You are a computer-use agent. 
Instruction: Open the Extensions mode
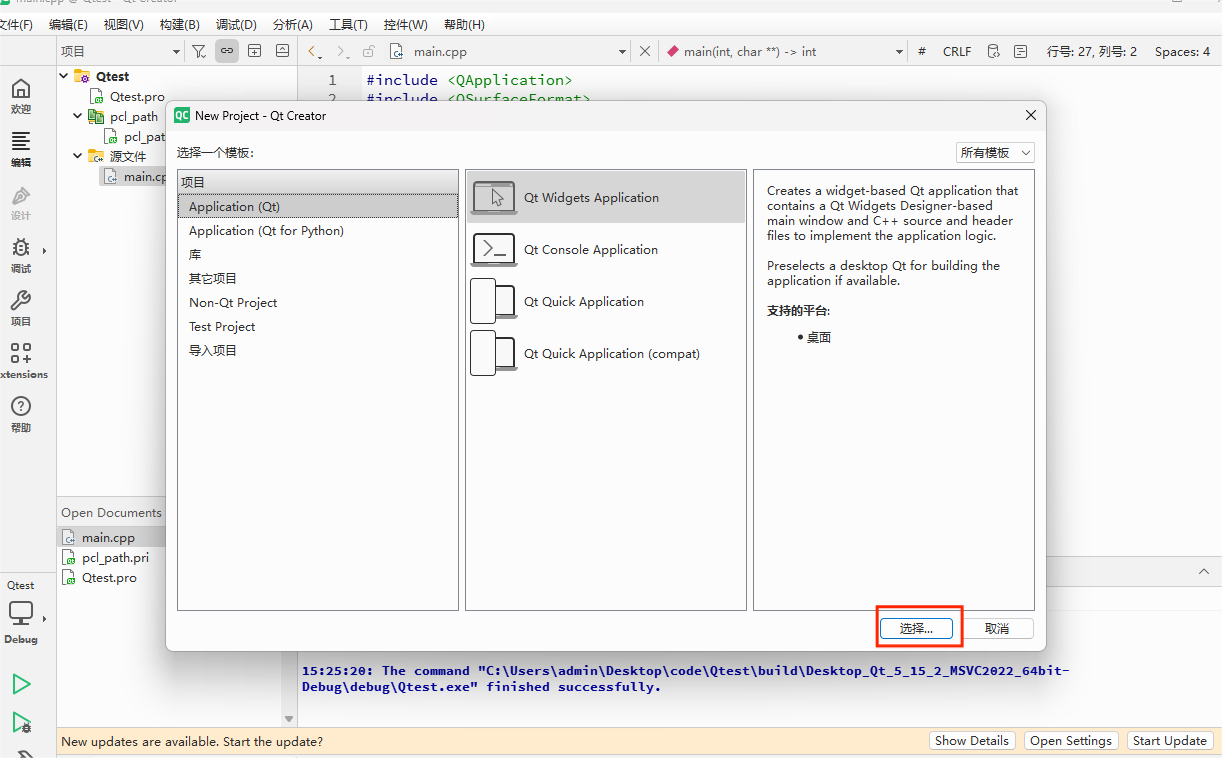pos(20,361)
